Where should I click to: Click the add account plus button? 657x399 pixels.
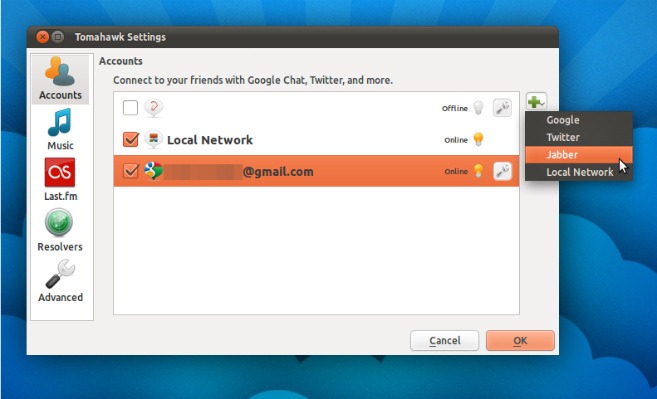coord(536,101)
